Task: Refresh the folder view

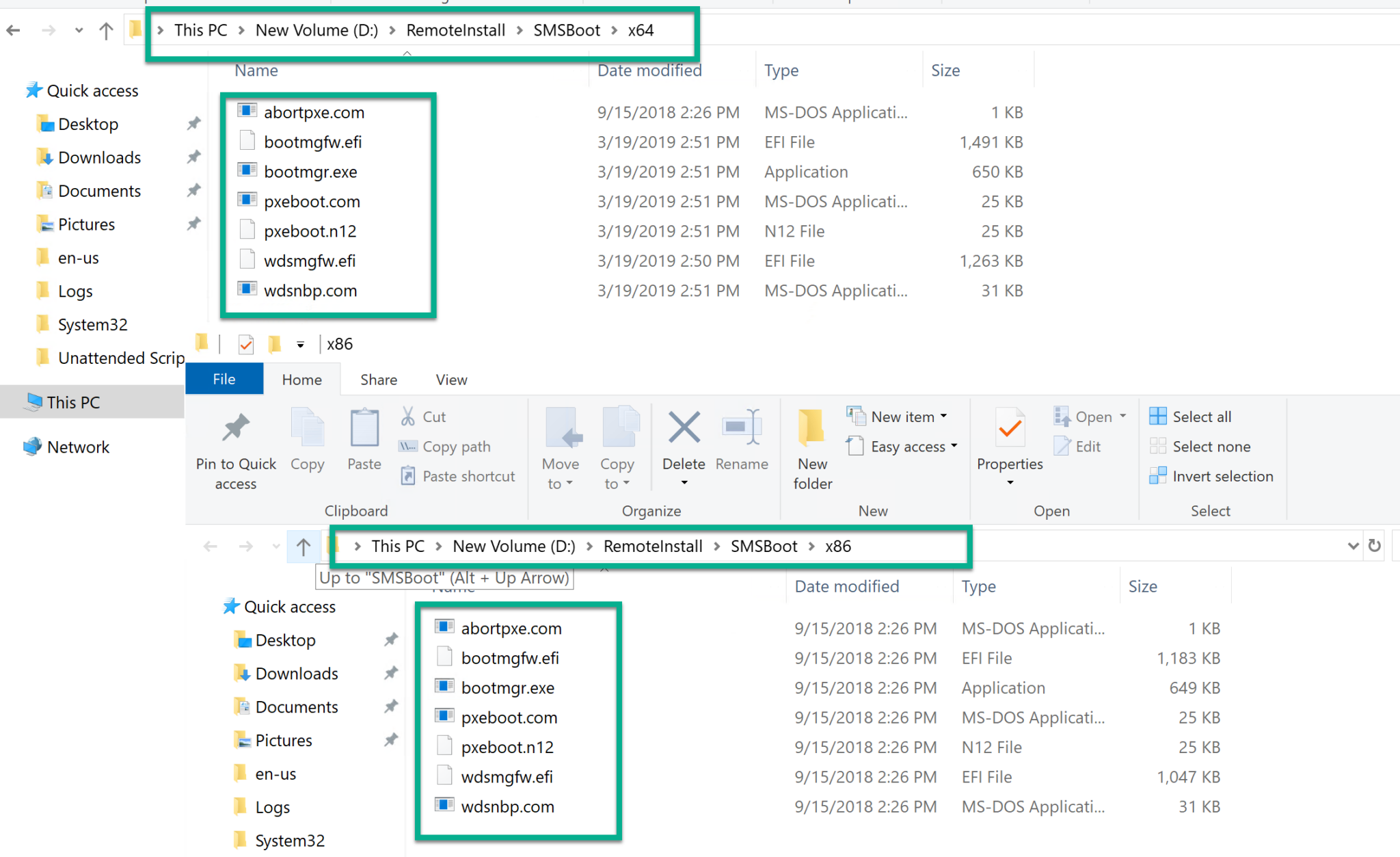Action: click(x=1375, y=546)
